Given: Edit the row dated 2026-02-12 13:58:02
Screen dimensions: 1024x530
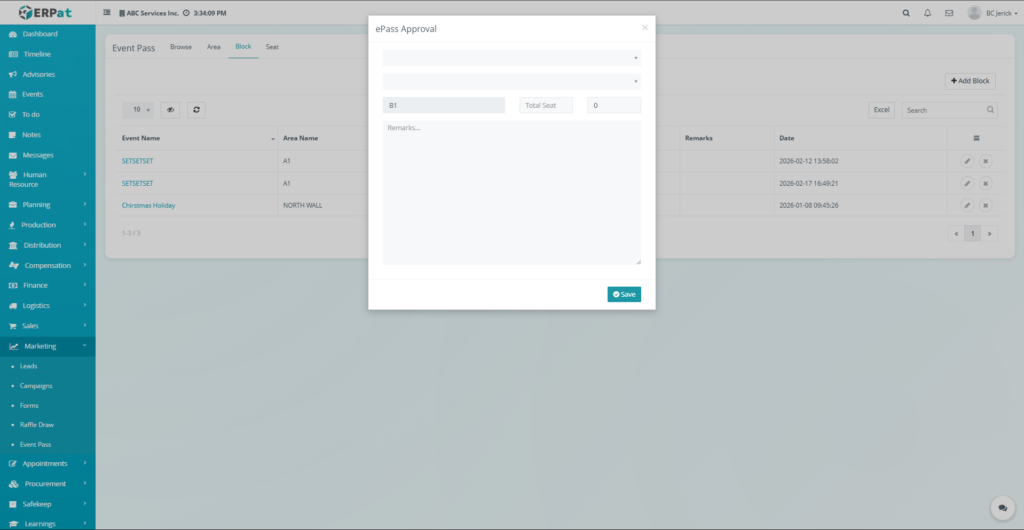Looking at the screenshot, I should (x=967, y=161).
